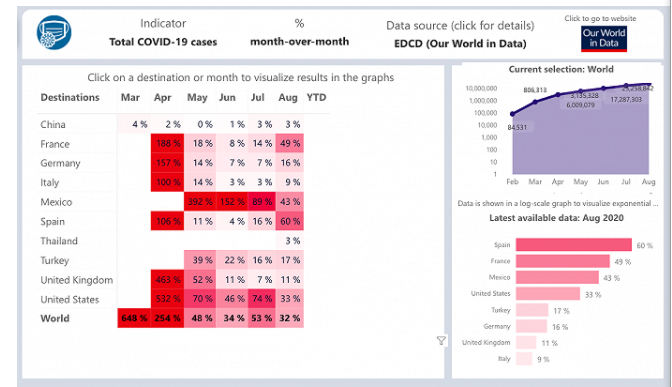Click the face mask COVID logo icon
Screen dimensions: 672x387
pos(54,33)
